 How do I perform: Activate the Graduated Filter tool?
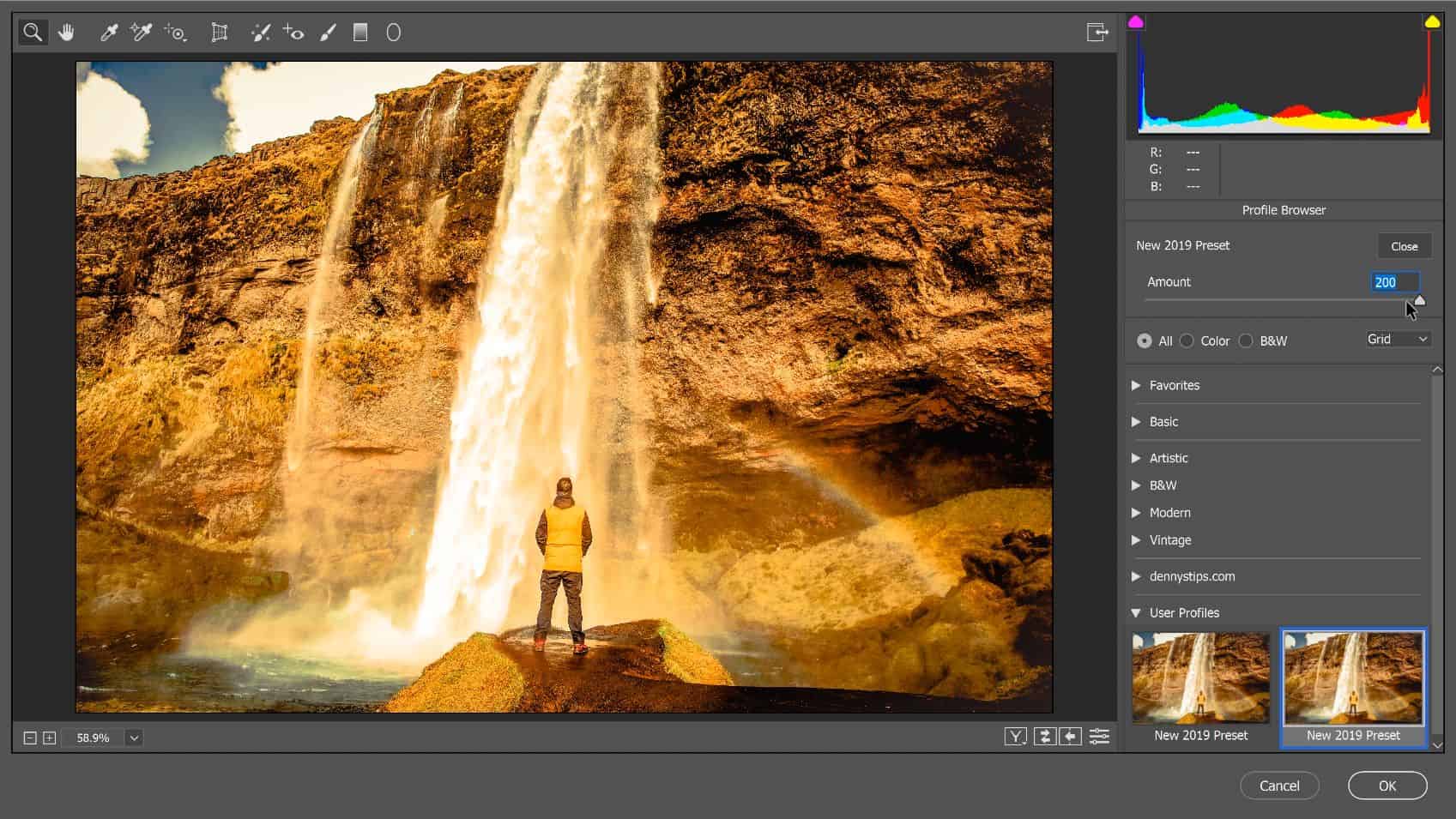360,33
